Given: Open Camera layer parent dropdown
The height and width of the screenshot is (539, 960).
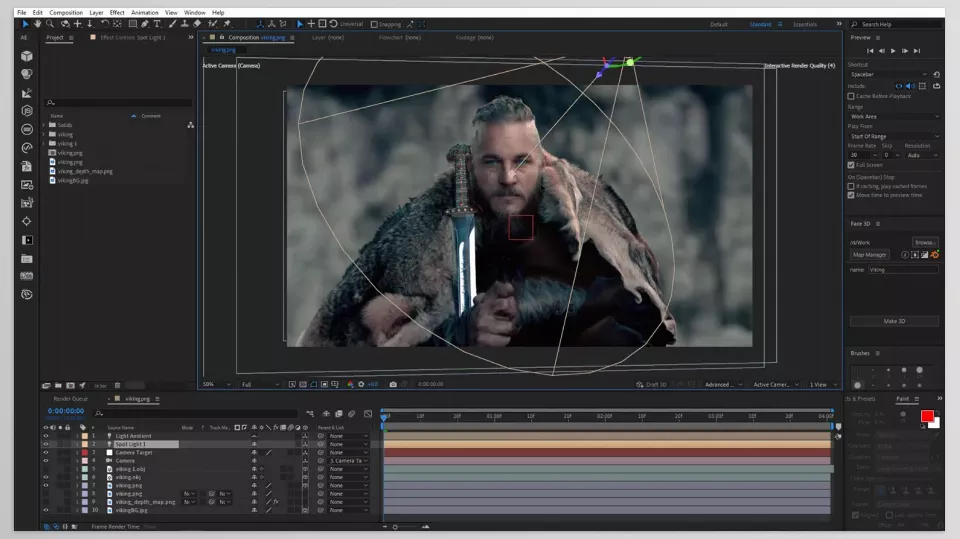Looking at the screenshot, I should 349,461.
